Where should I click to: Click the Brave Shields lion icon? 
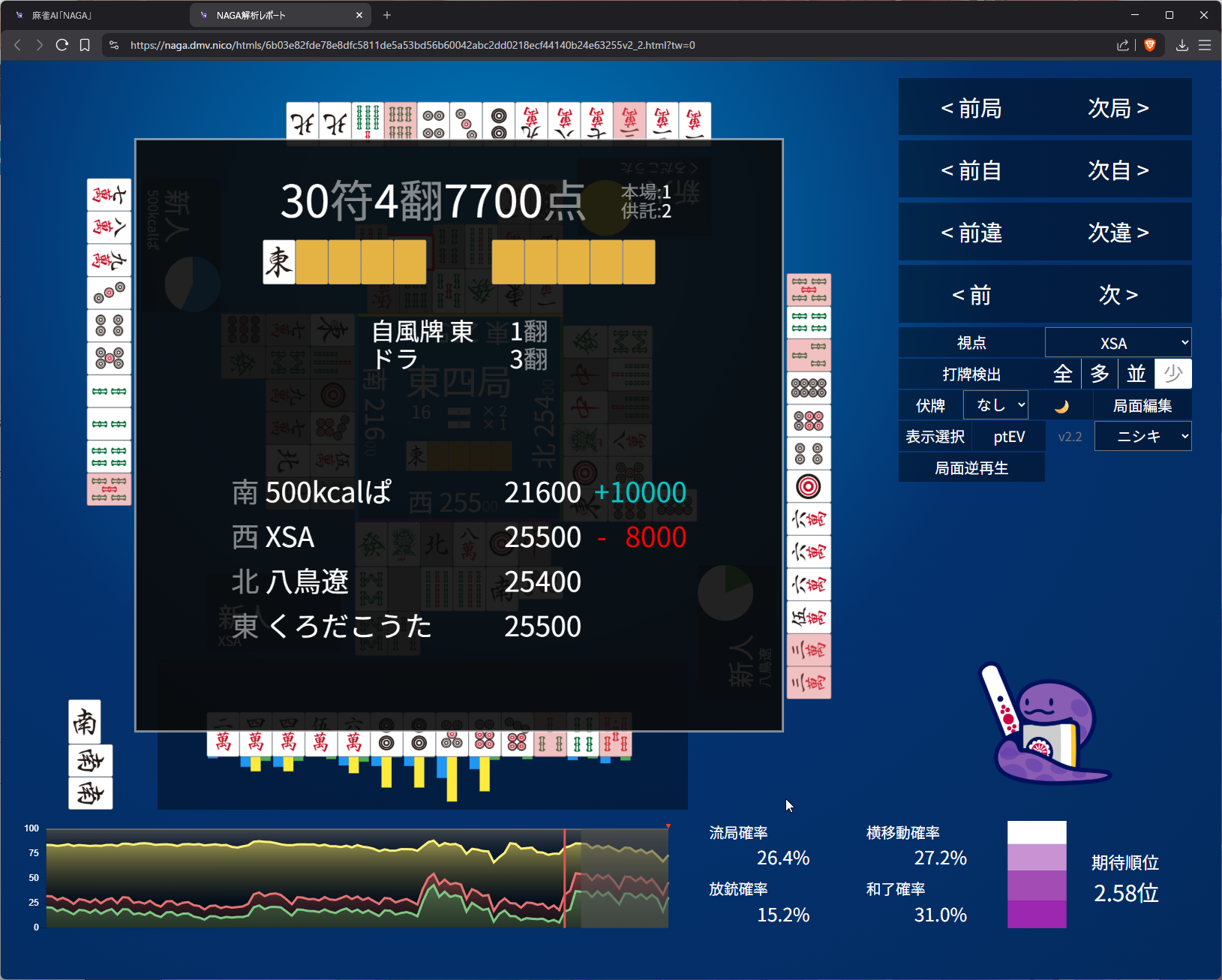(1149, 45)
